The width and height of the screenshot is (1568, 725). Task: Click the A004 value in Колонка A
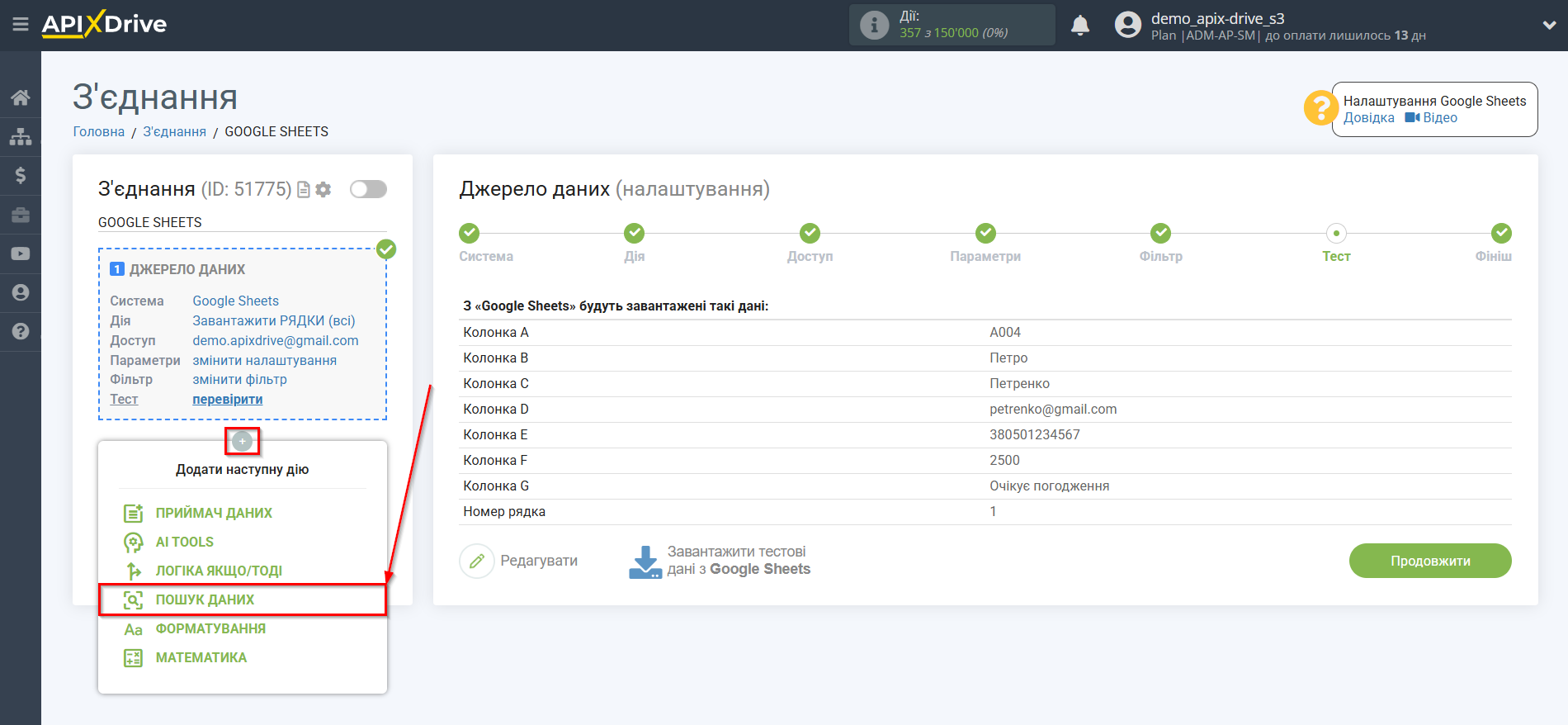tap(1005, 332)
